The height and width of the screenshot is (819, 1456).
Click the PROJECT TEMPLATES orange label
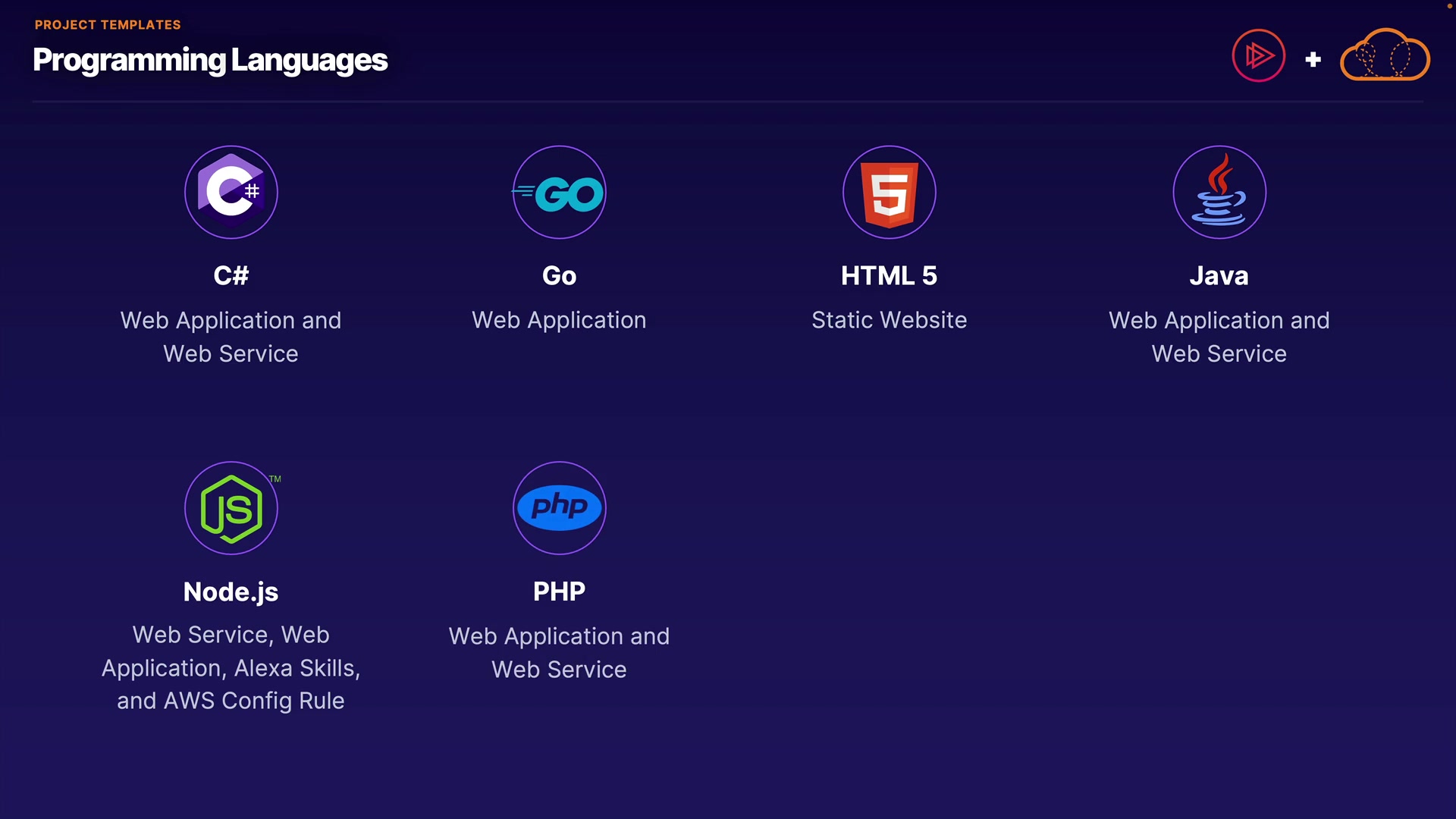coord(108,25)
